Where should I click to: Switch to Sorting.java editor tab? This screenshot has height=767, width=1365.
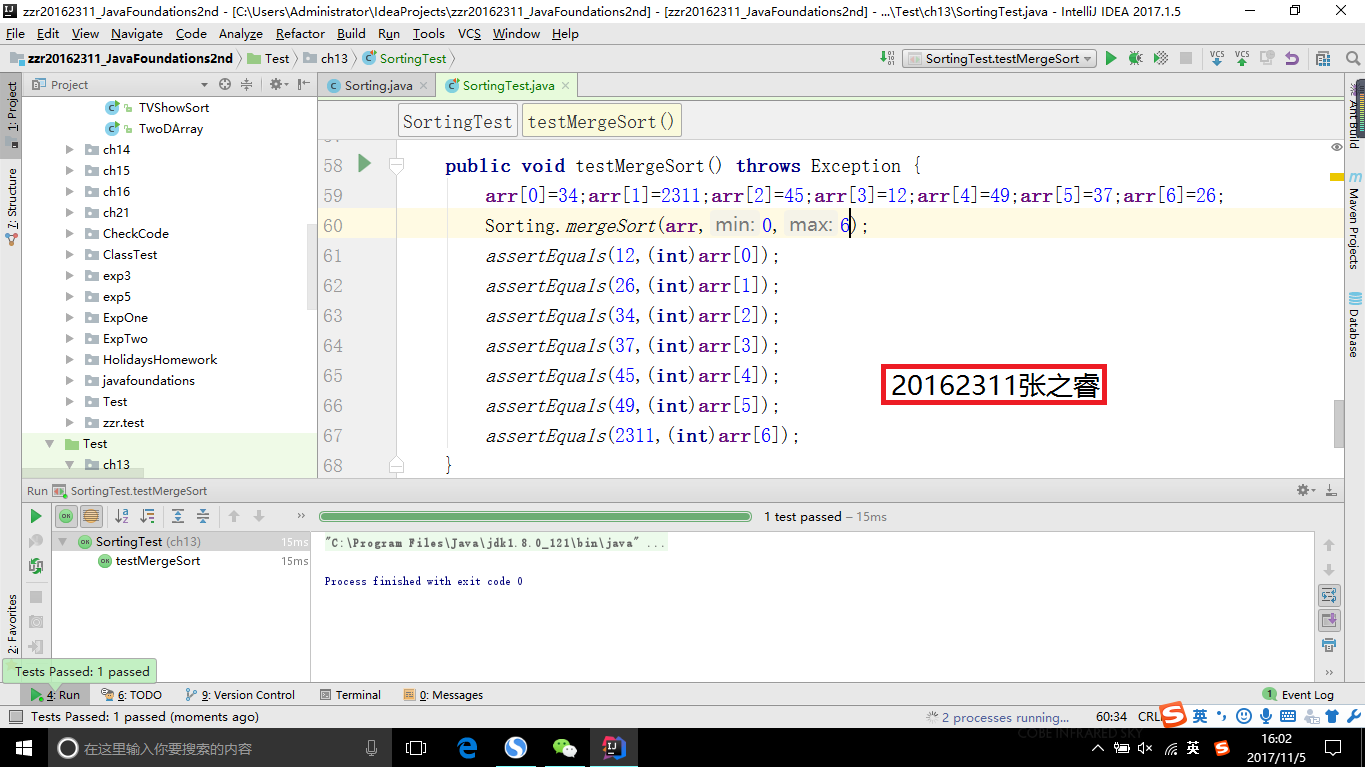[x=376, y=86]
